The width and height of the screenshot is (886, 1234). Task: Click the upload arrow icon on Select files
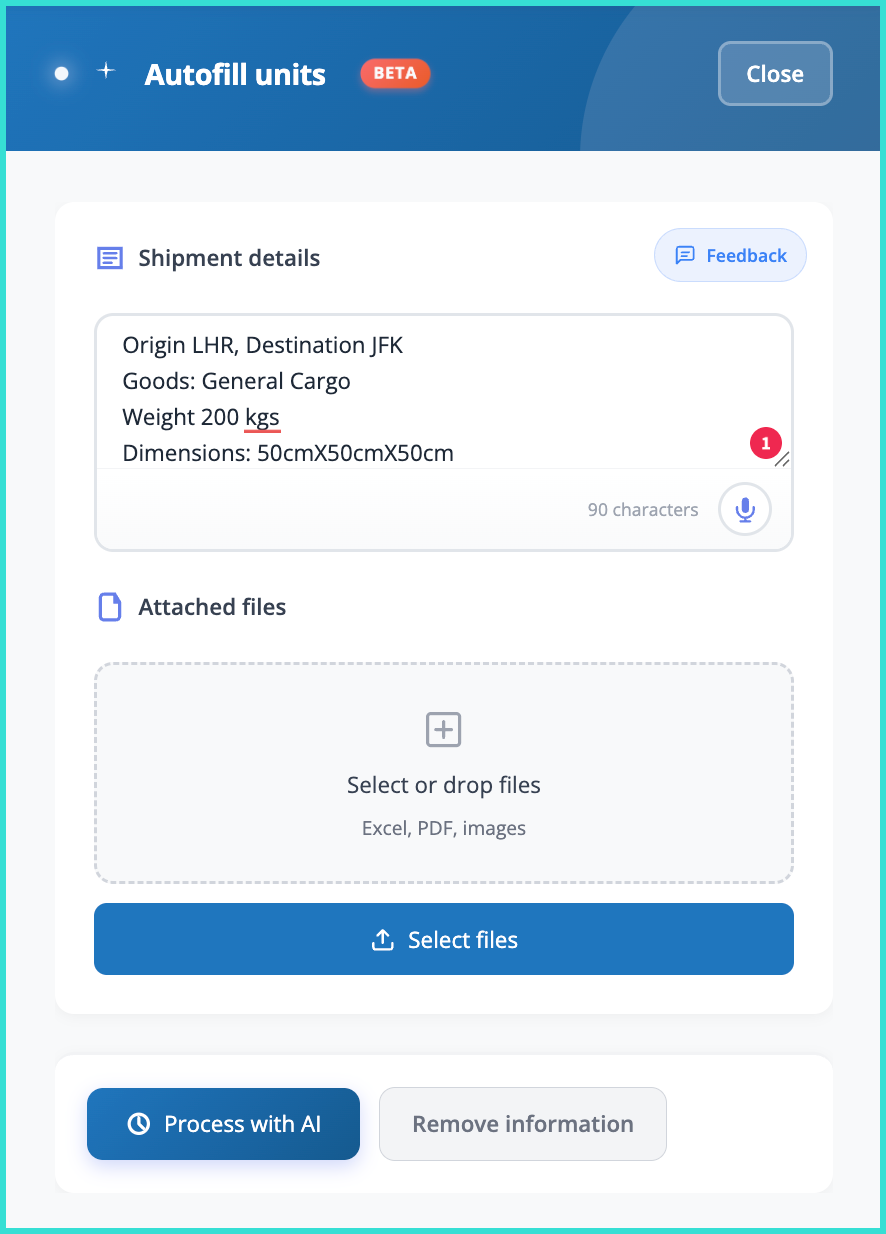coord(382,940)
